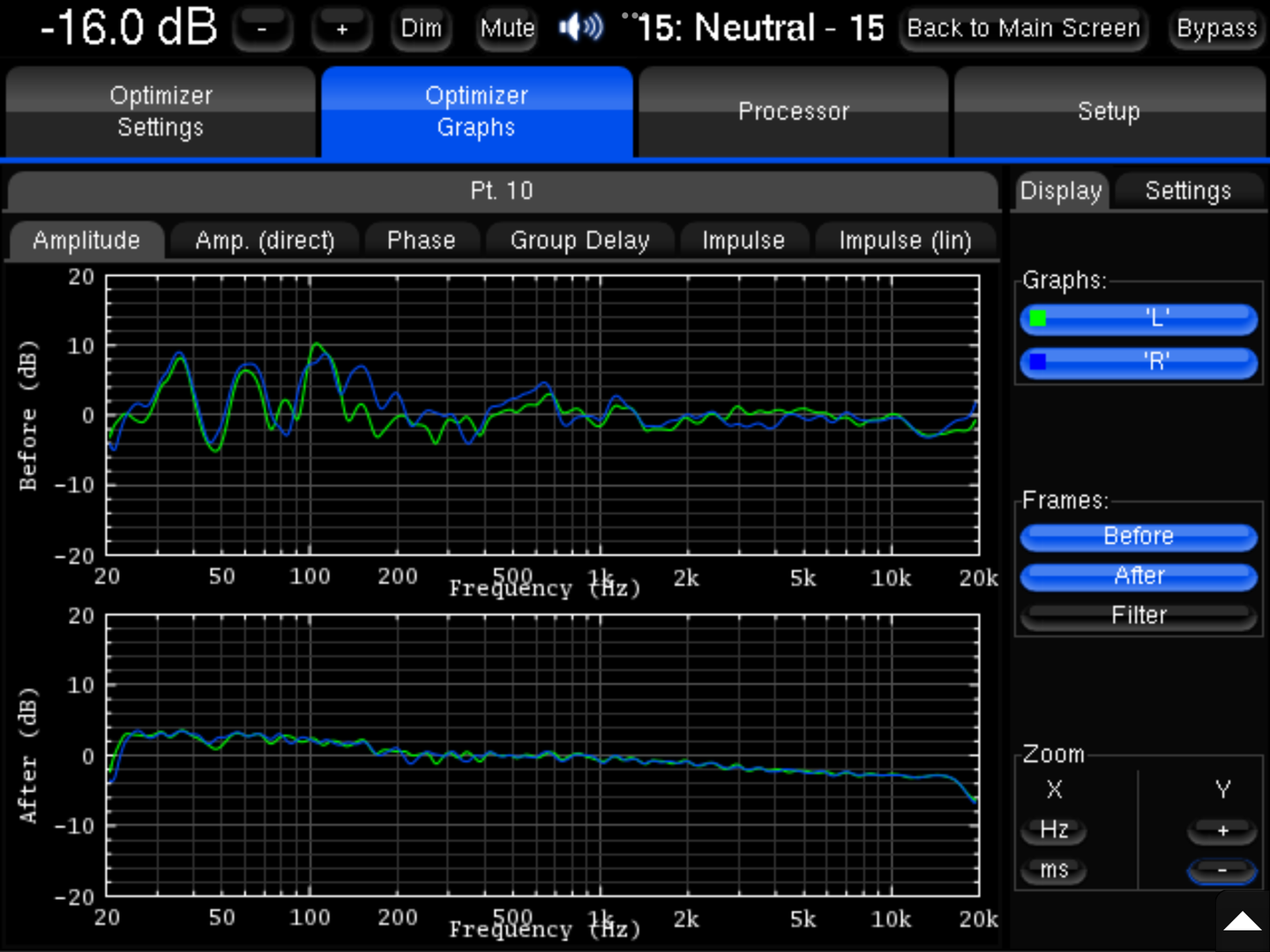Toggle the Mute button
1270x952 pixels.
tap(507, 29)
